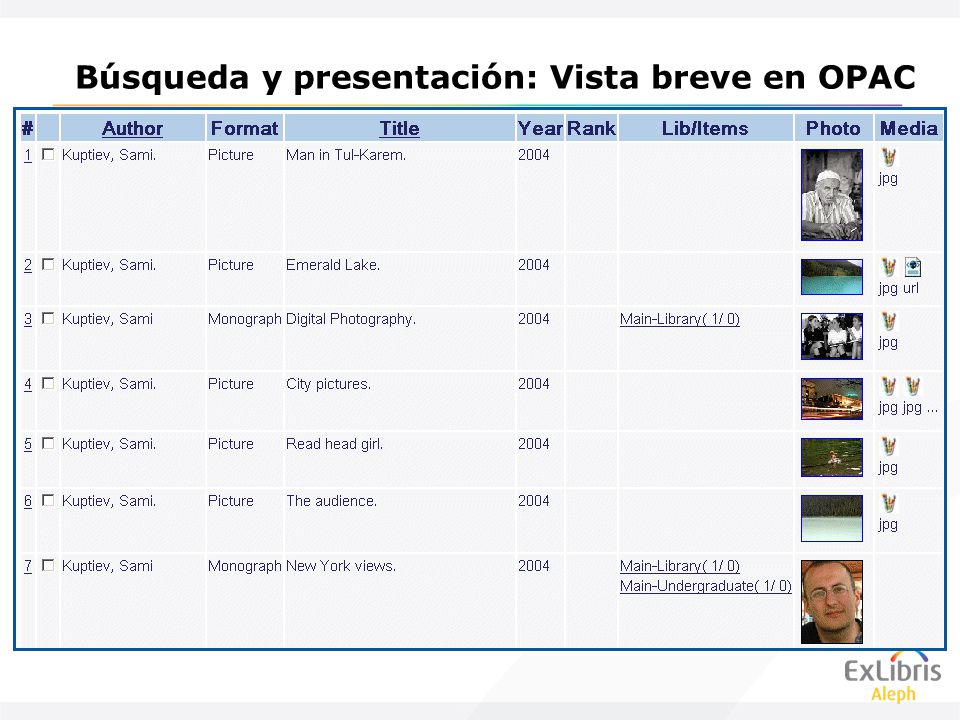960x720 pixels.
Task: Open record number 2 link
Action: [x=28, y=265]
